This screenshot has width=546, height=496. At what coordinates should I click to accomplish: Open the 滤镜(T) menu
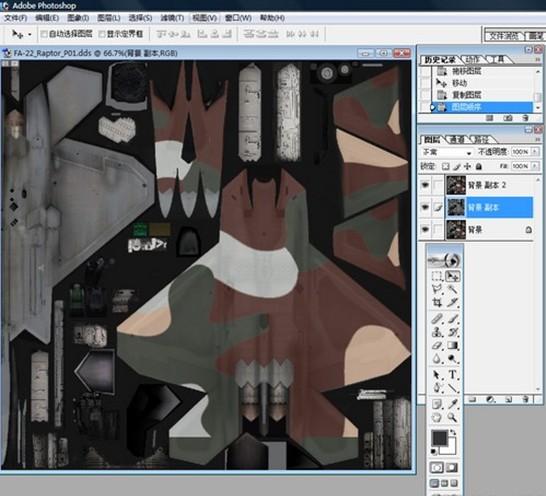coord(172,18)
